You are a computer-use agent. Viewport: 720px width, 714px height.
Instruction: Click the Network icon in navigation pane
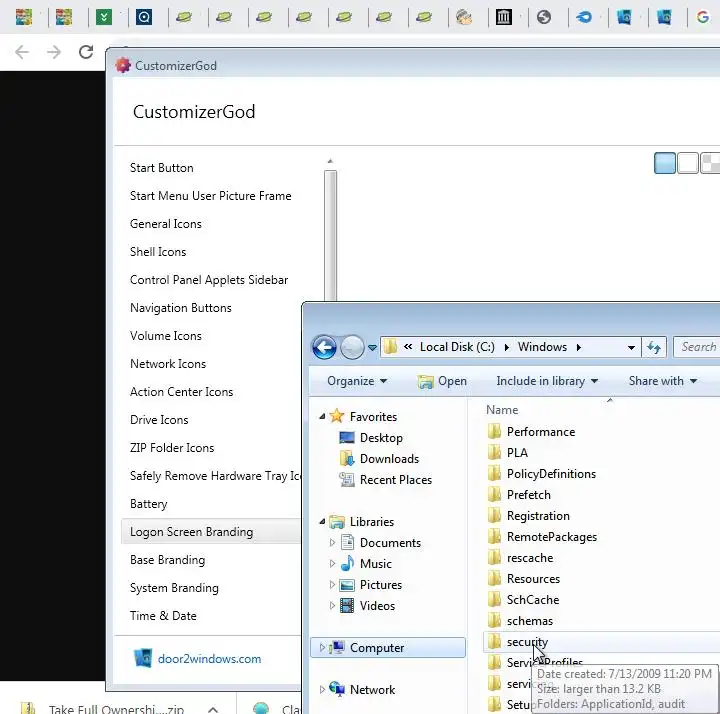(337, 689)
